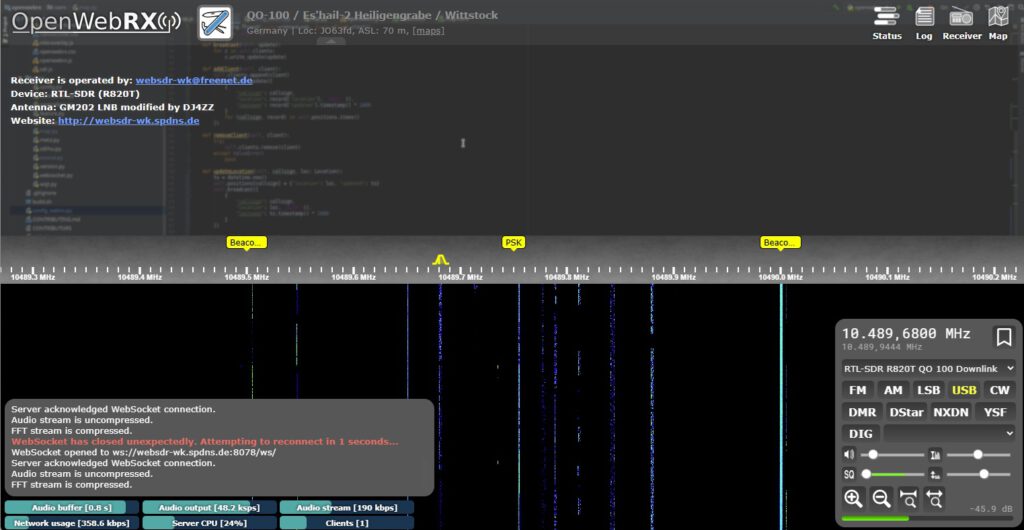This screenshot has height=530, width=1024.
Task: Open the Map view icon
Action: point(998,22)
